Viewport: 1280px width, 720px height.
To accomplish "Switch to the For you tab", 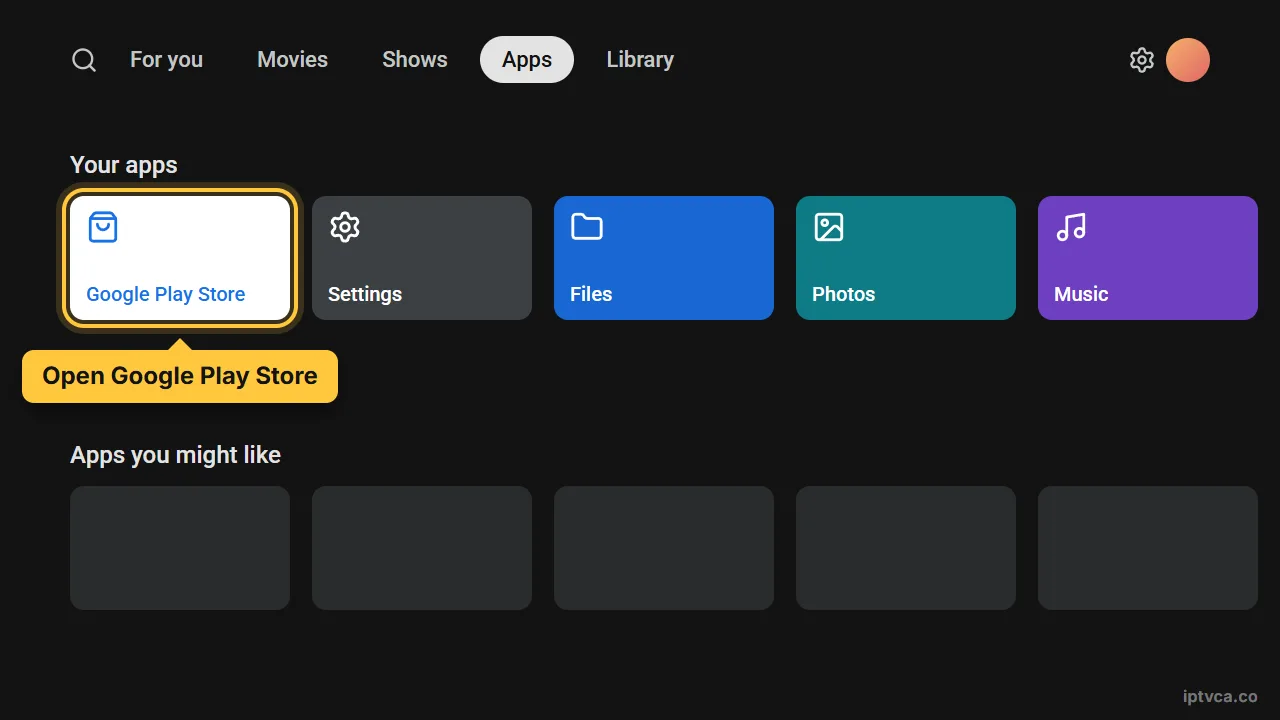I will [166, 60].
